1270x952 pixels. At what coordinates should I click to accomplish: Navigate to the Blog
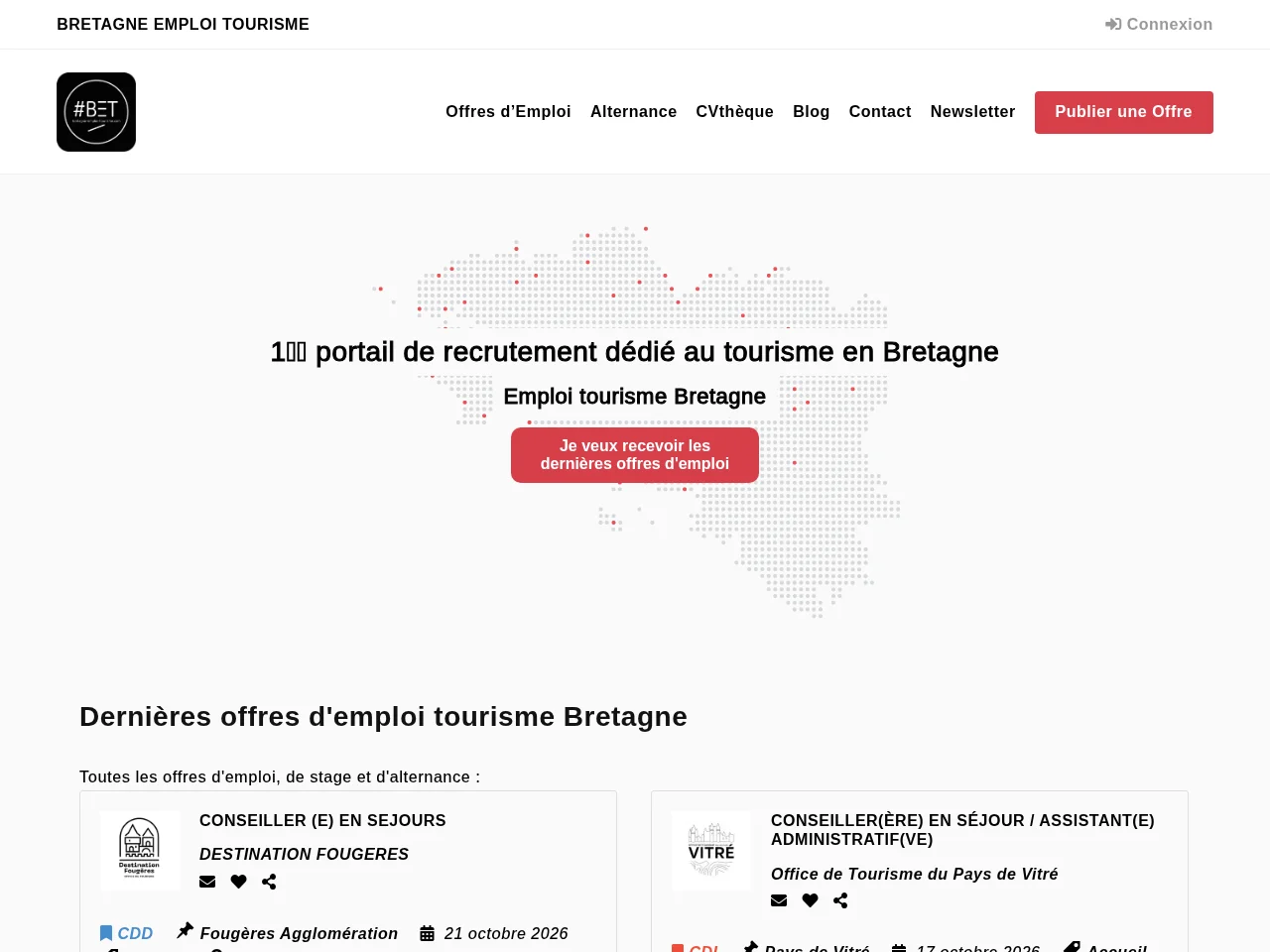(811, 112)
